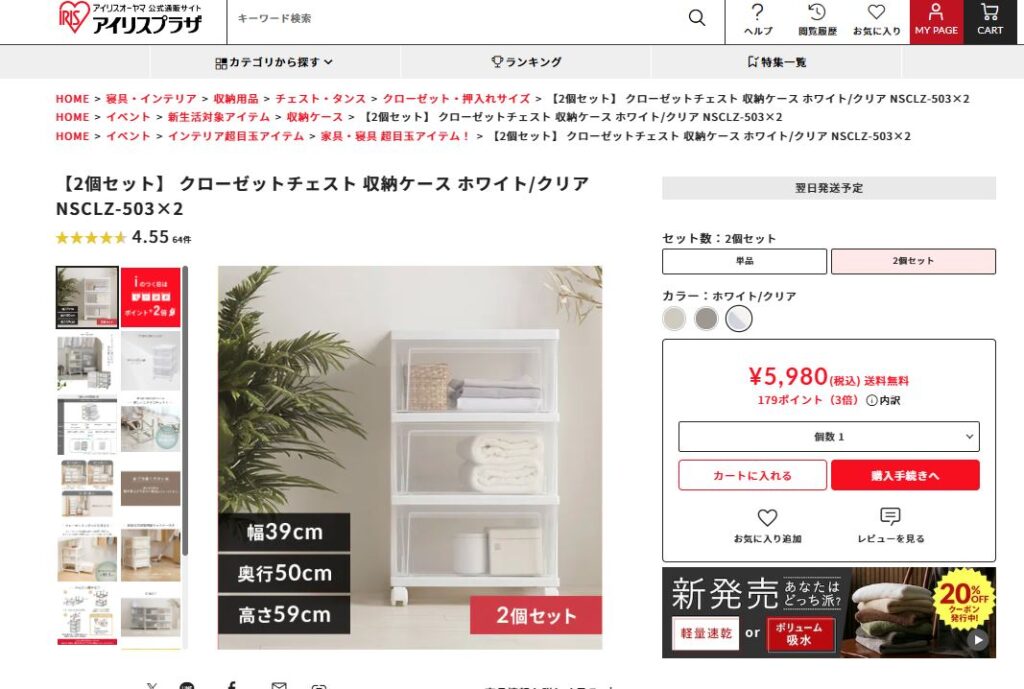Click the info icon next to 内訳
The height and width of the screenshot is (689, 1024).
tap(871, 400)
